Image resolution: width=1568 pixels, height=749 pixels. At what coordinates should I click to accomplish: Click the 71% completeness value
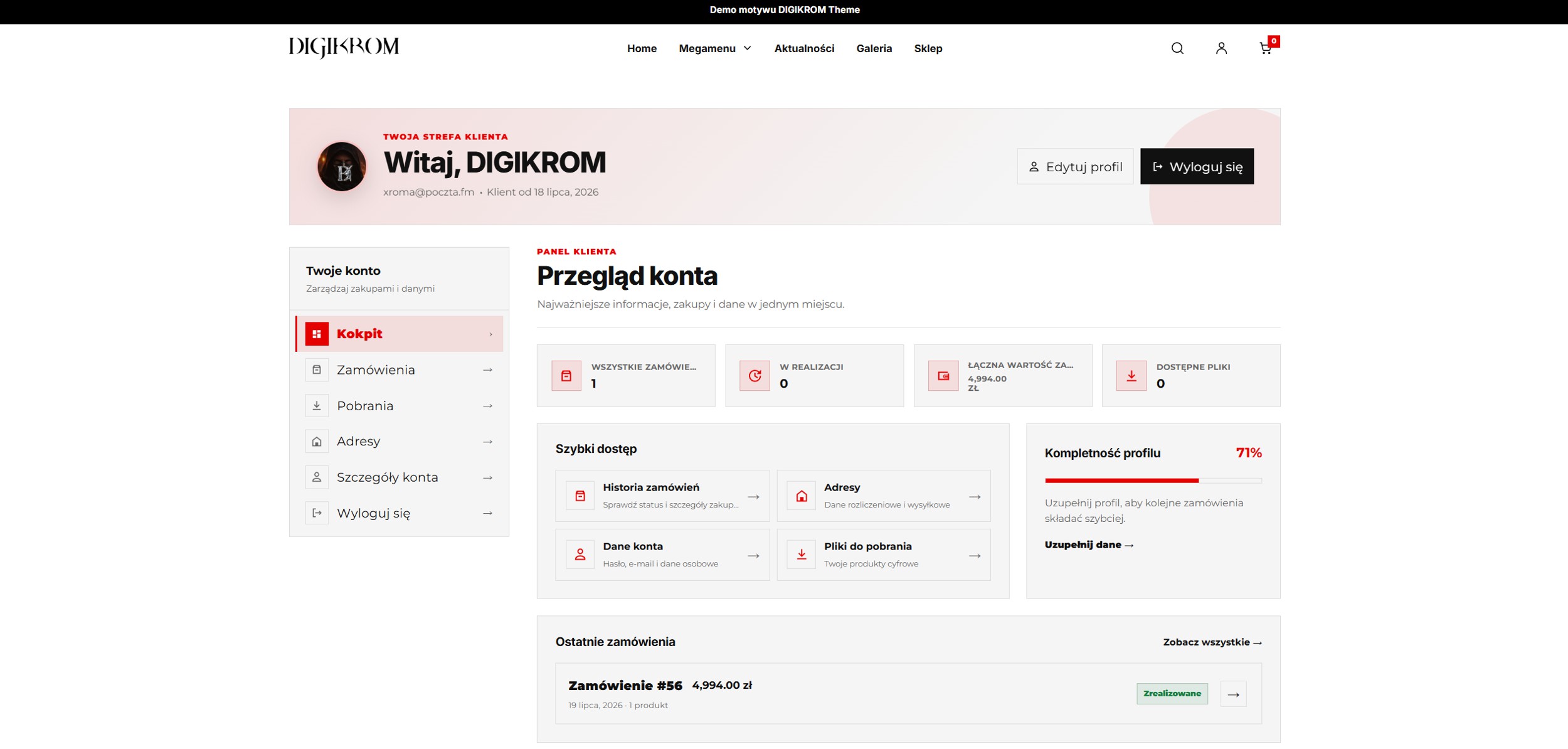(x=1248, y=452)
